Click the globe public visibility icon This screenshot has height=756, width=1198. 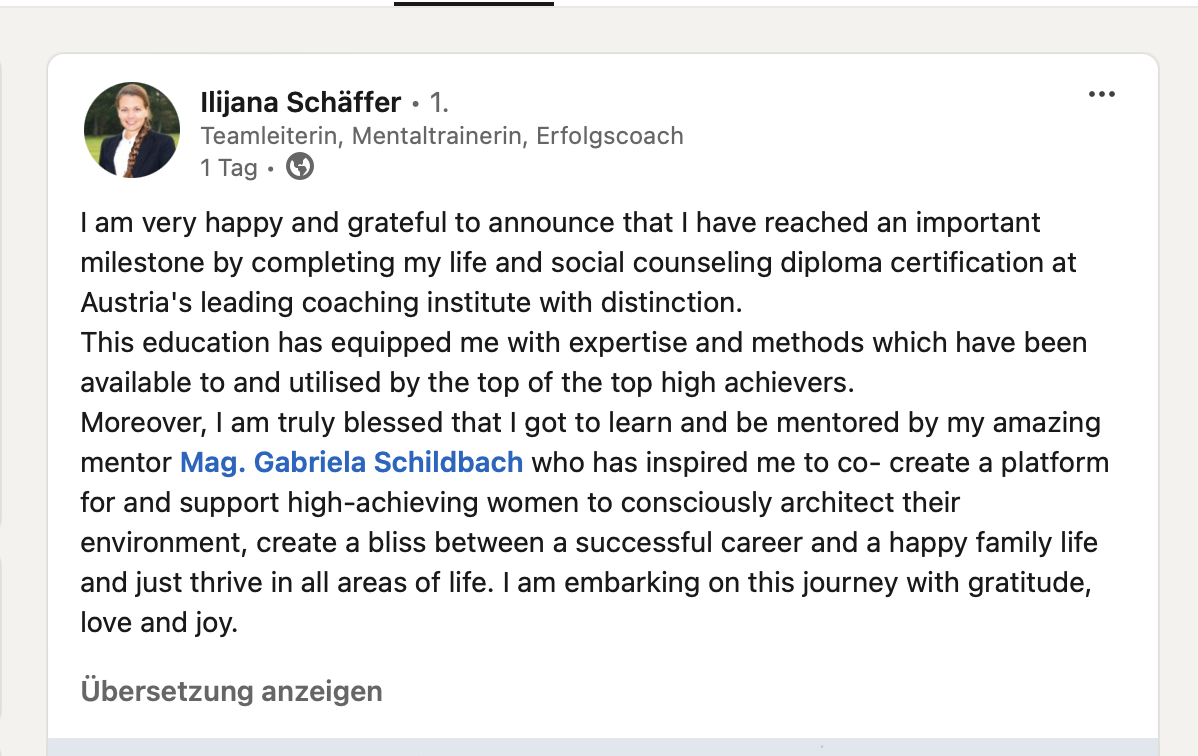(300, 167)
